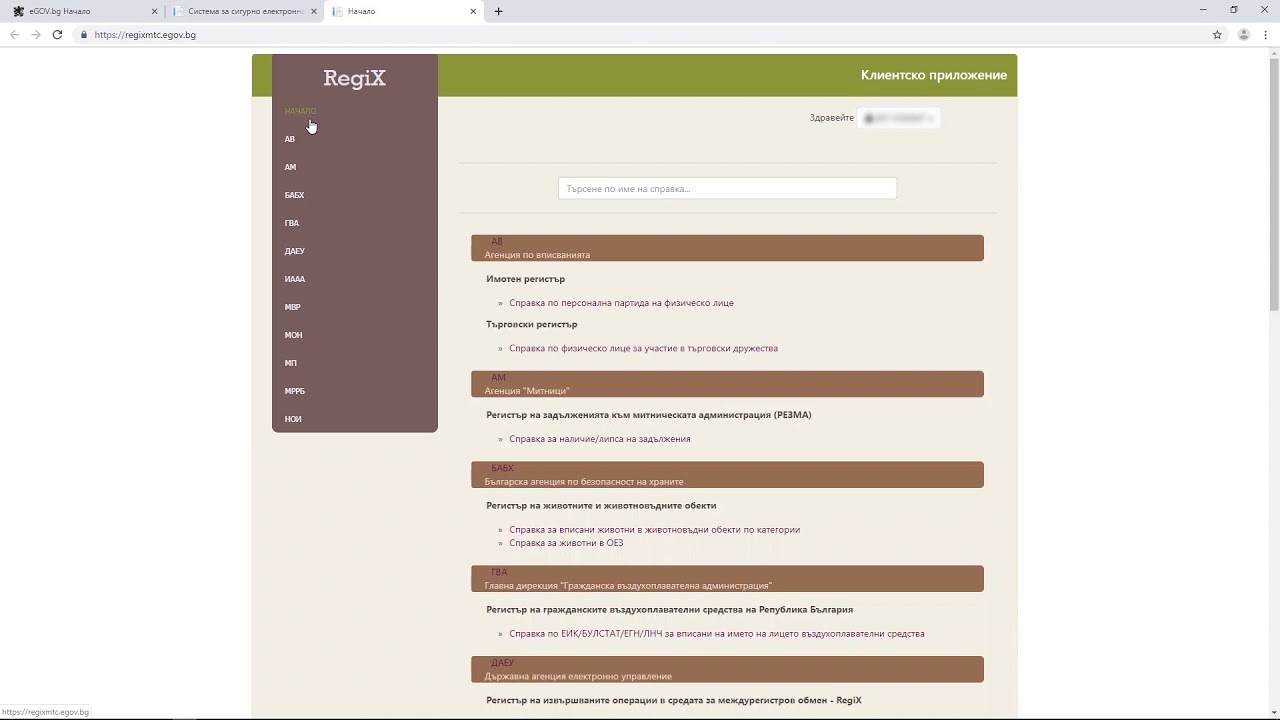1280x720 pixels.
Task: Open НАЧАЛО in the sidebar menu
Action: [300, 111]
